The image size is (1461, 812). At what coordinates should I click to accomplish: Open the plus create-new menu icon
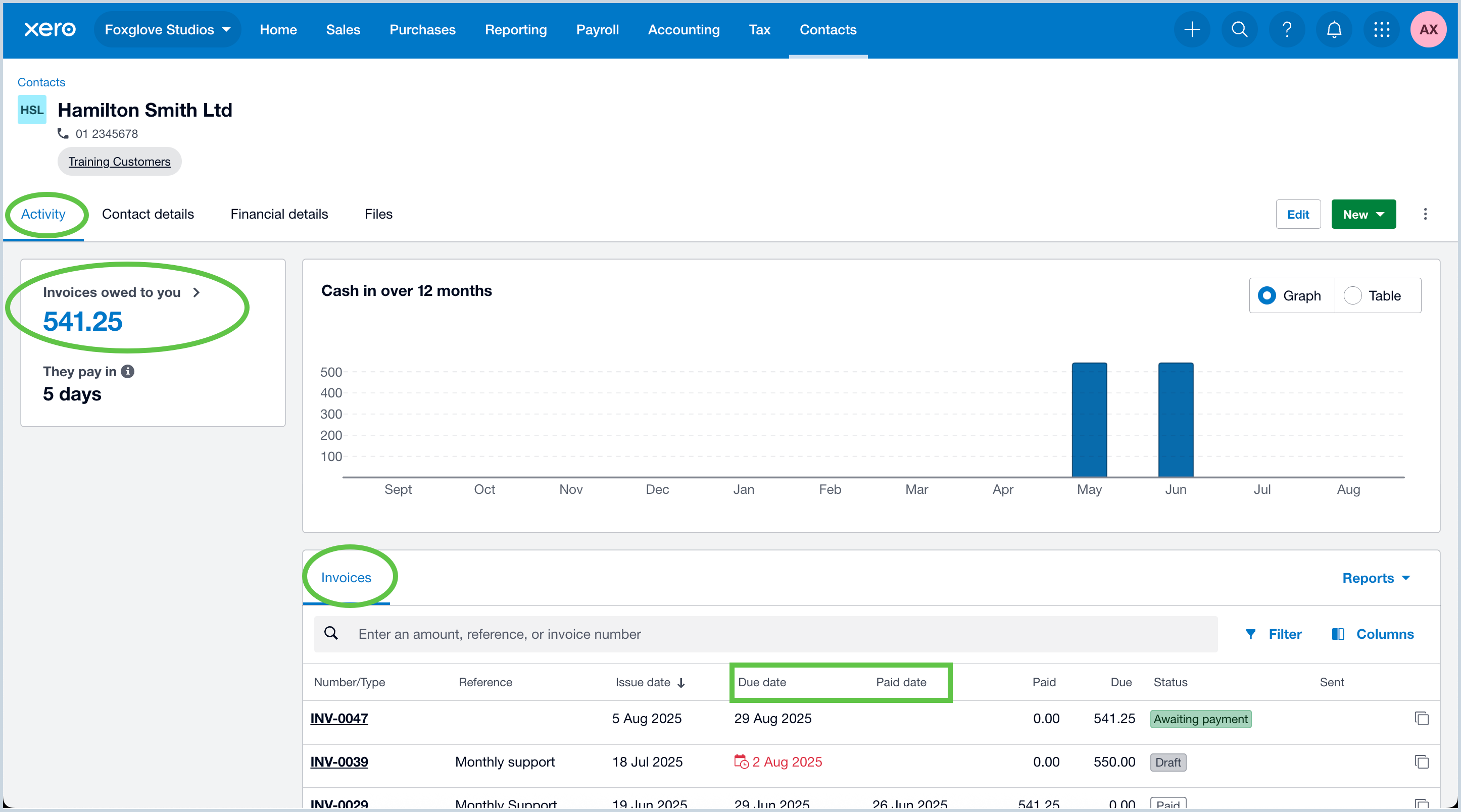click(1192, 29)
